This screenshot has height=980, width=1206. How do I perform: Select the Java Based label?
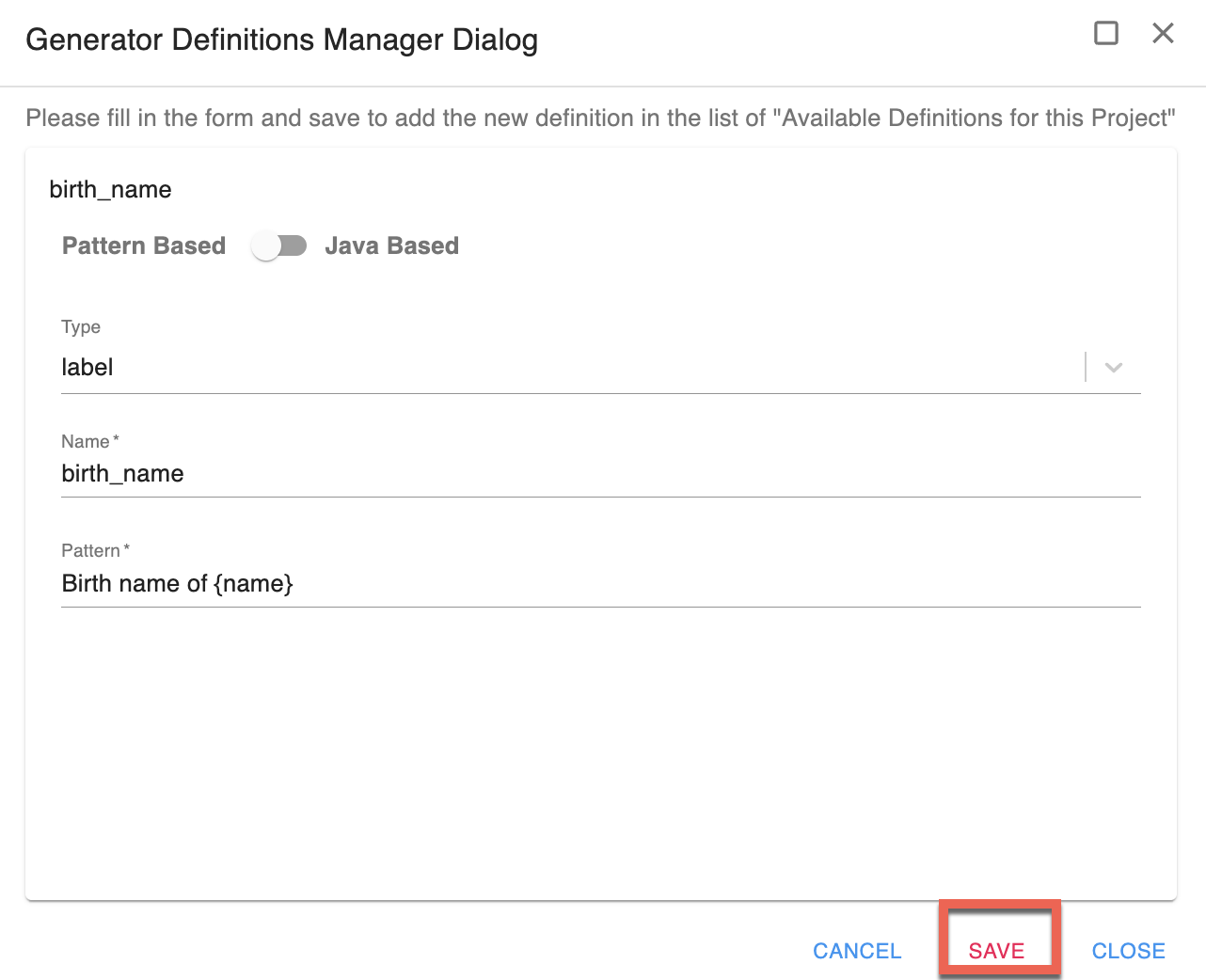391,246
